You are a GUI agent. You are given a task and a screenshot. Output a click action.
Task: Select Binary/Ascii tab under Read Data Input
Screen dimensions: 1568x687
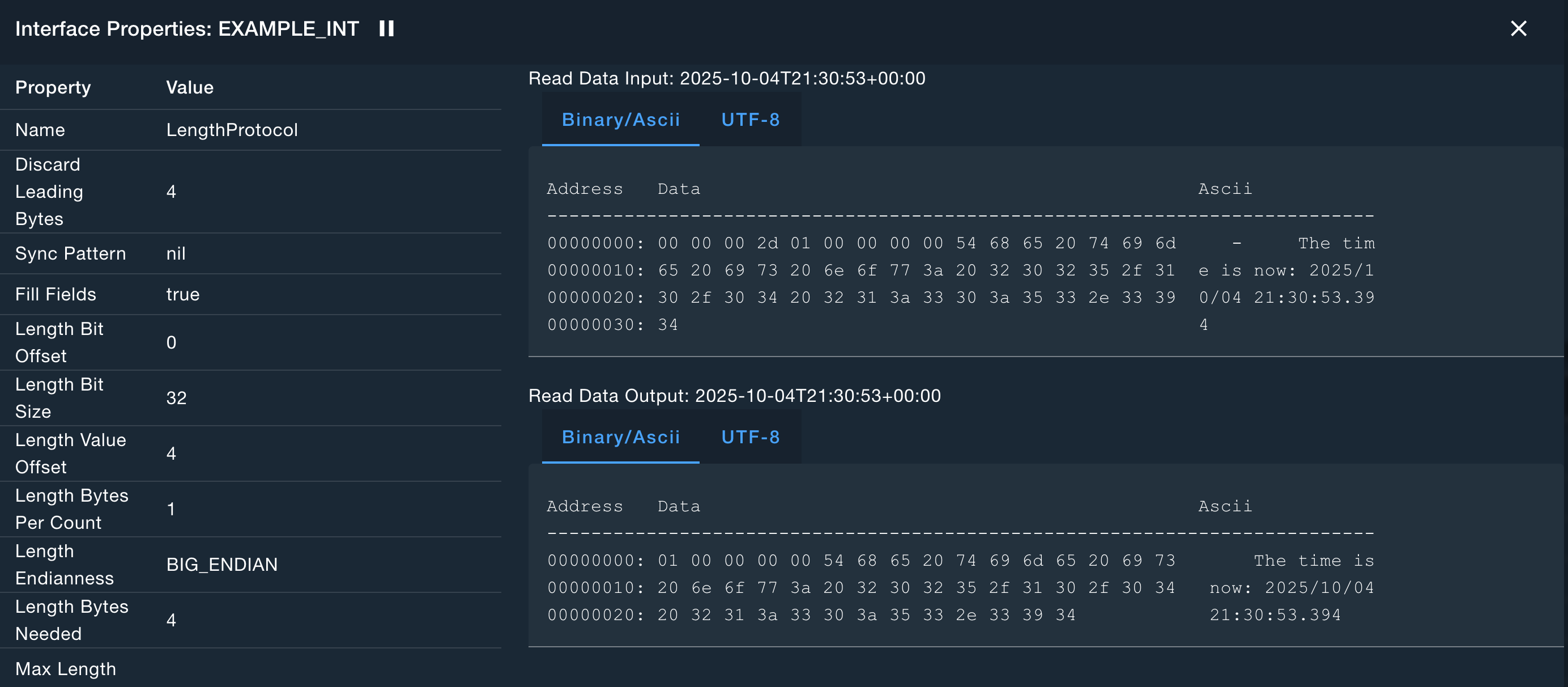(620, 120)
